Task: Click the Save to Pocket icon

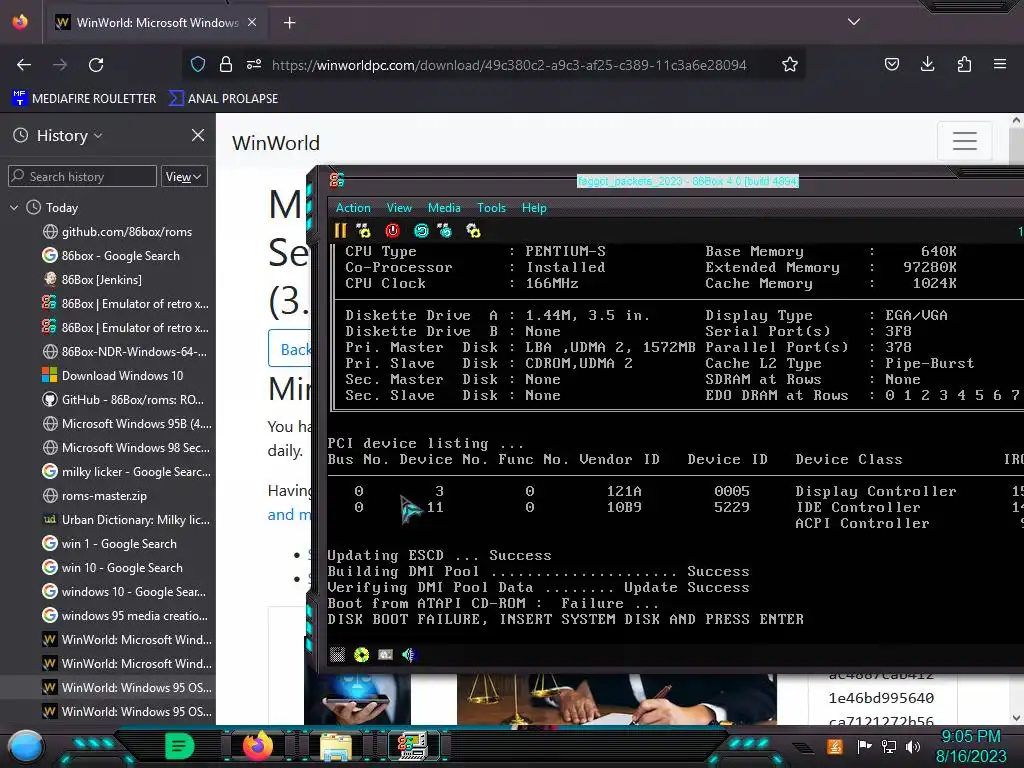Action: (891, 64)
